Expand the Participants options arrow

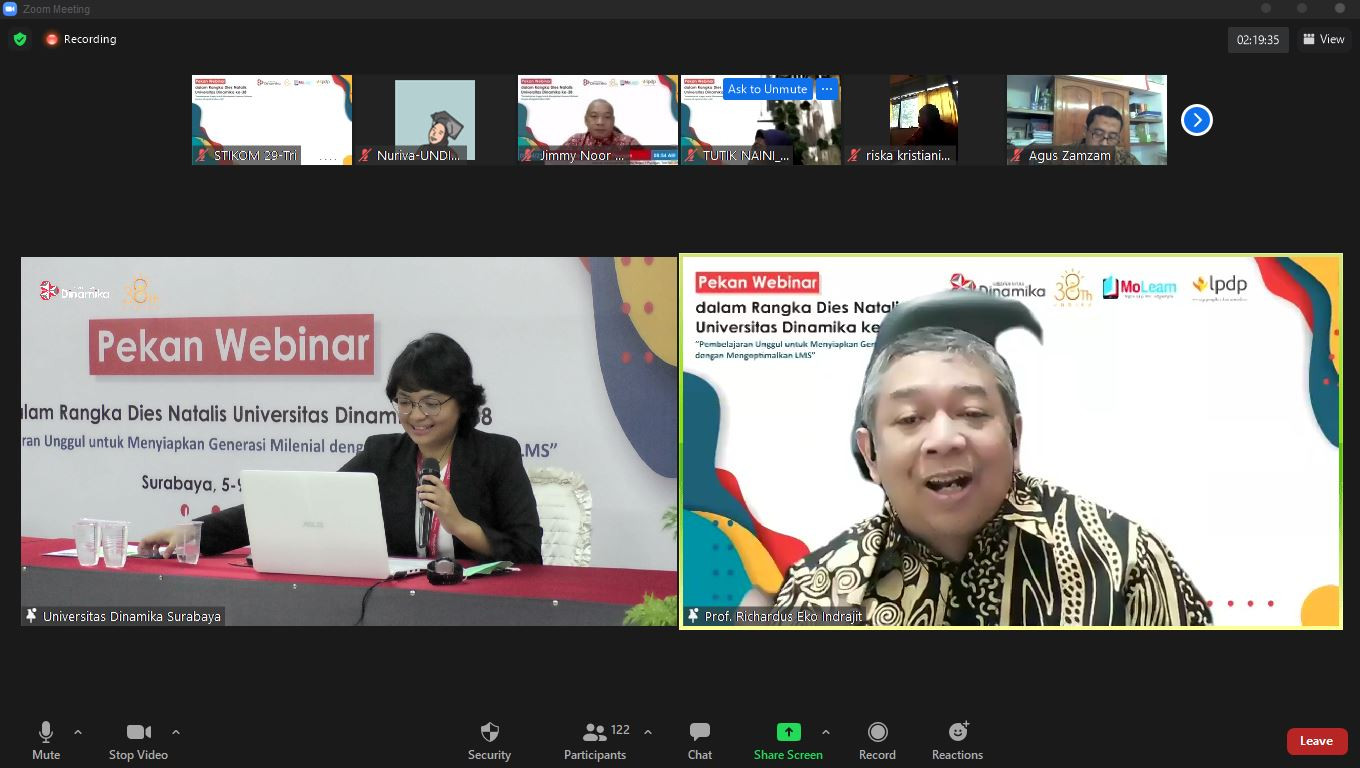(x=648, y=732)
